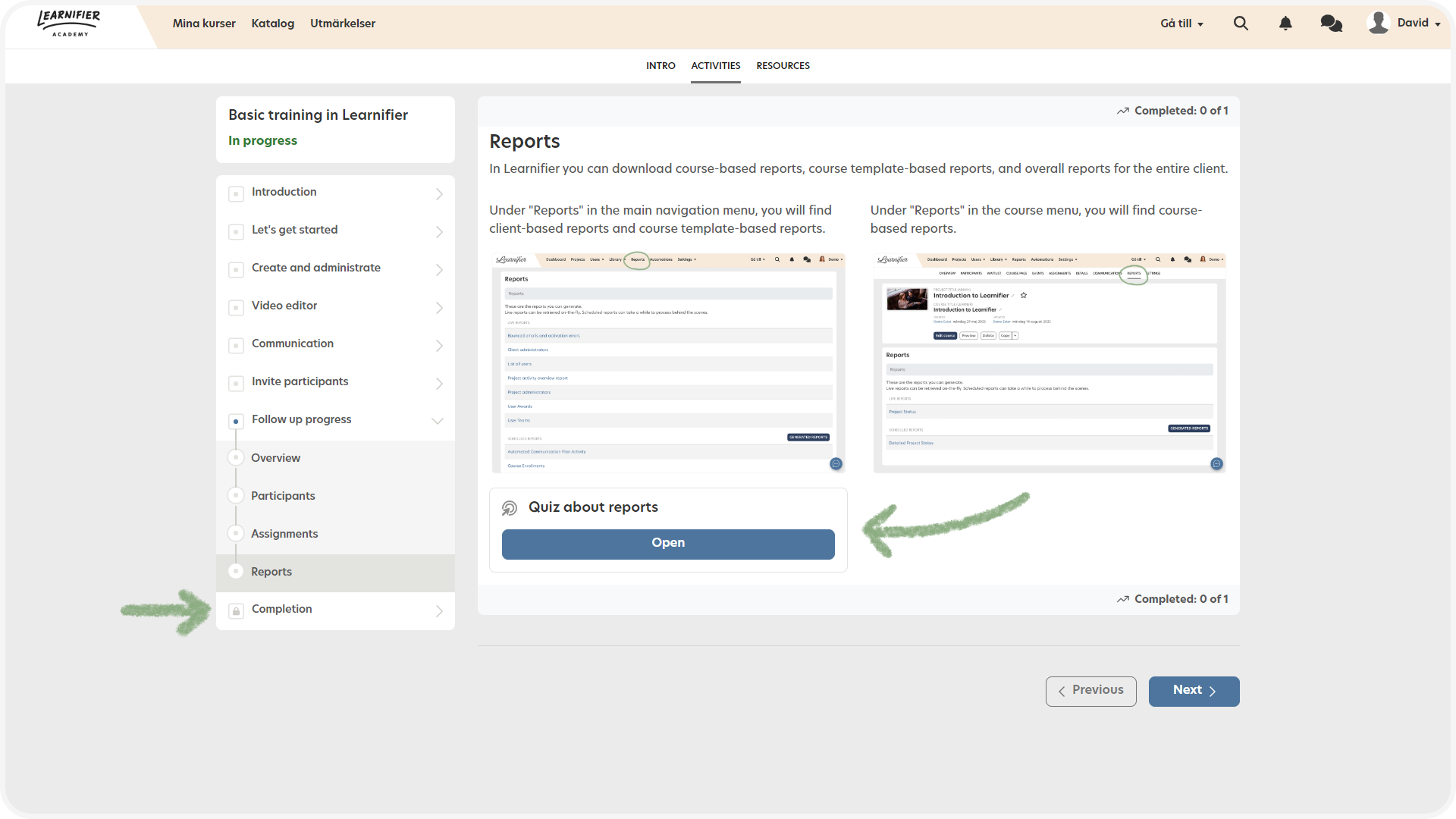
Task: Click the circle marker beside Overview
Action: (236, 457)
